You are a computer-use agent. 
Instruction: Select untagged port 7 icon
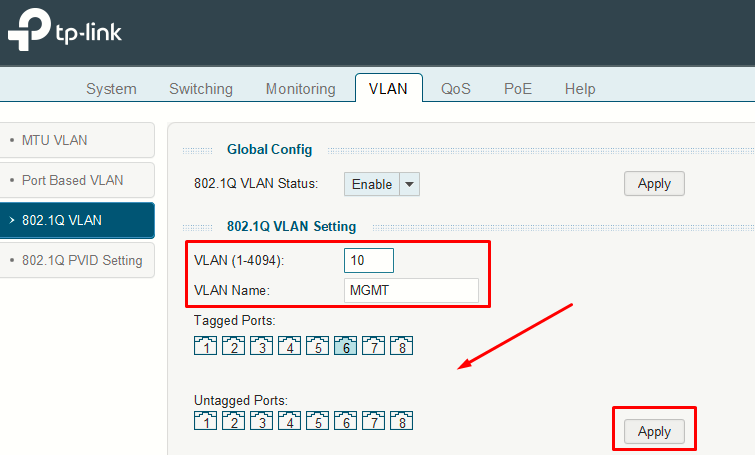click(373, 420)
